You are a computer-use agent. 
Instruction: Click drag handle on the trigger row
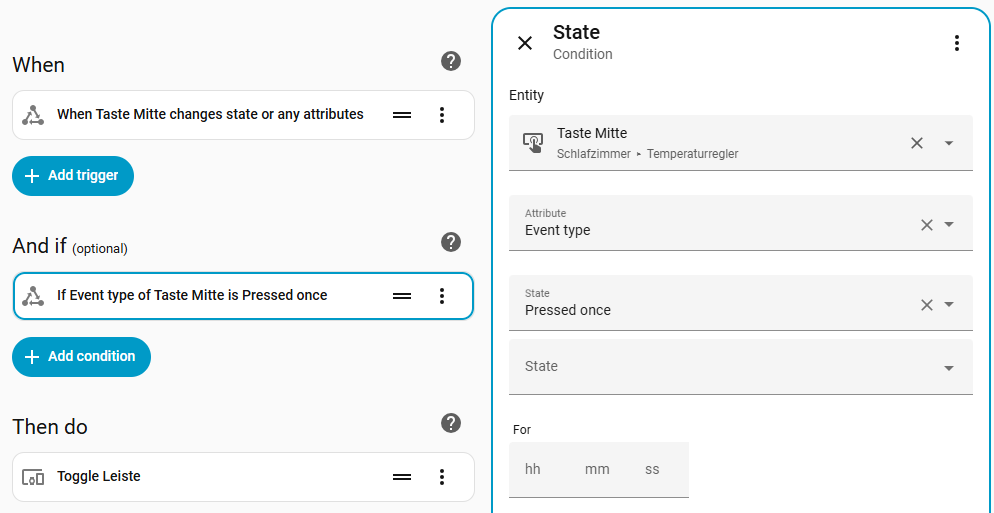coord(402,115)
